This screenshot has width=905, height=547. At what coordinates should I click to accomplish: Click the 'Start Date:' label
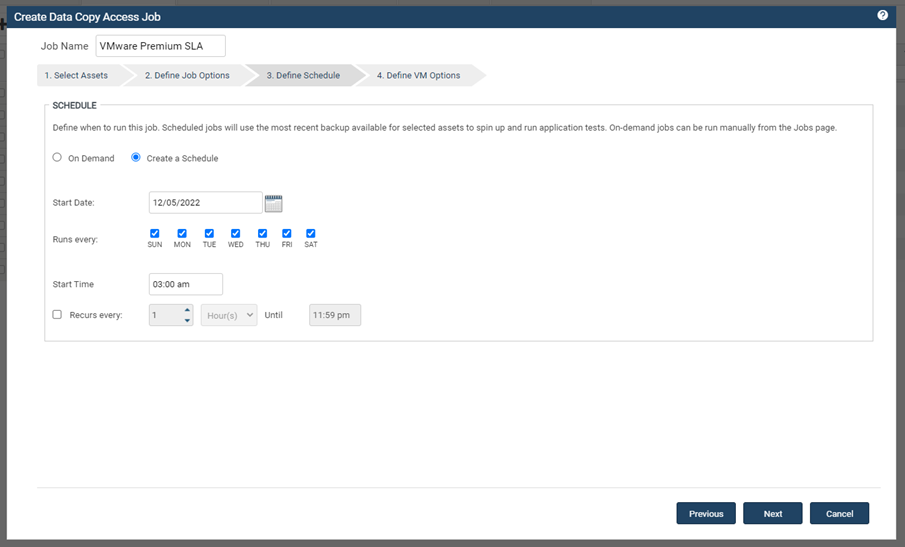point(73,203)
